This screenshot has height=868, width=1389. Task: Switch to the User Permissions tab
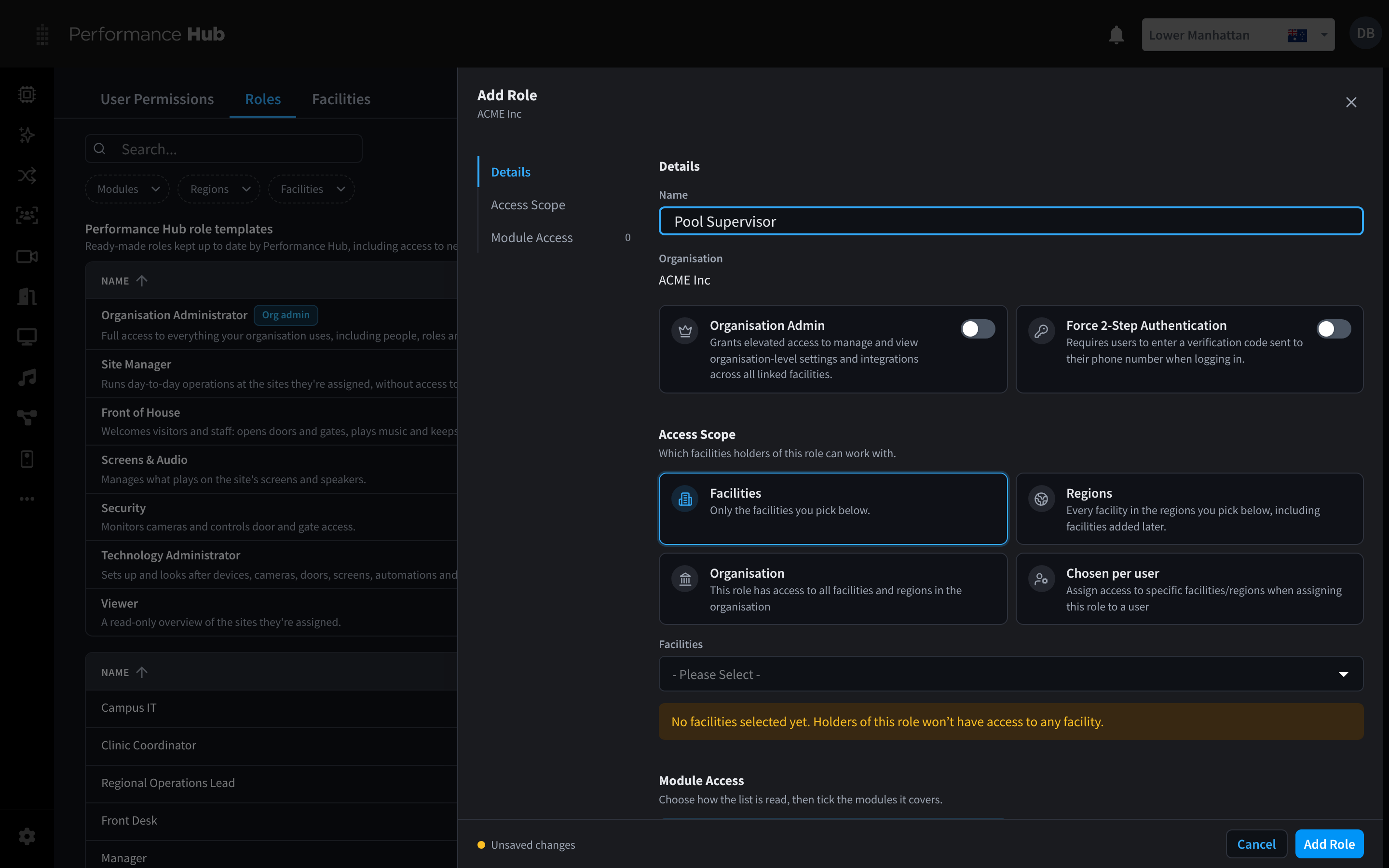pyautogui.click(x=157, y=99)
